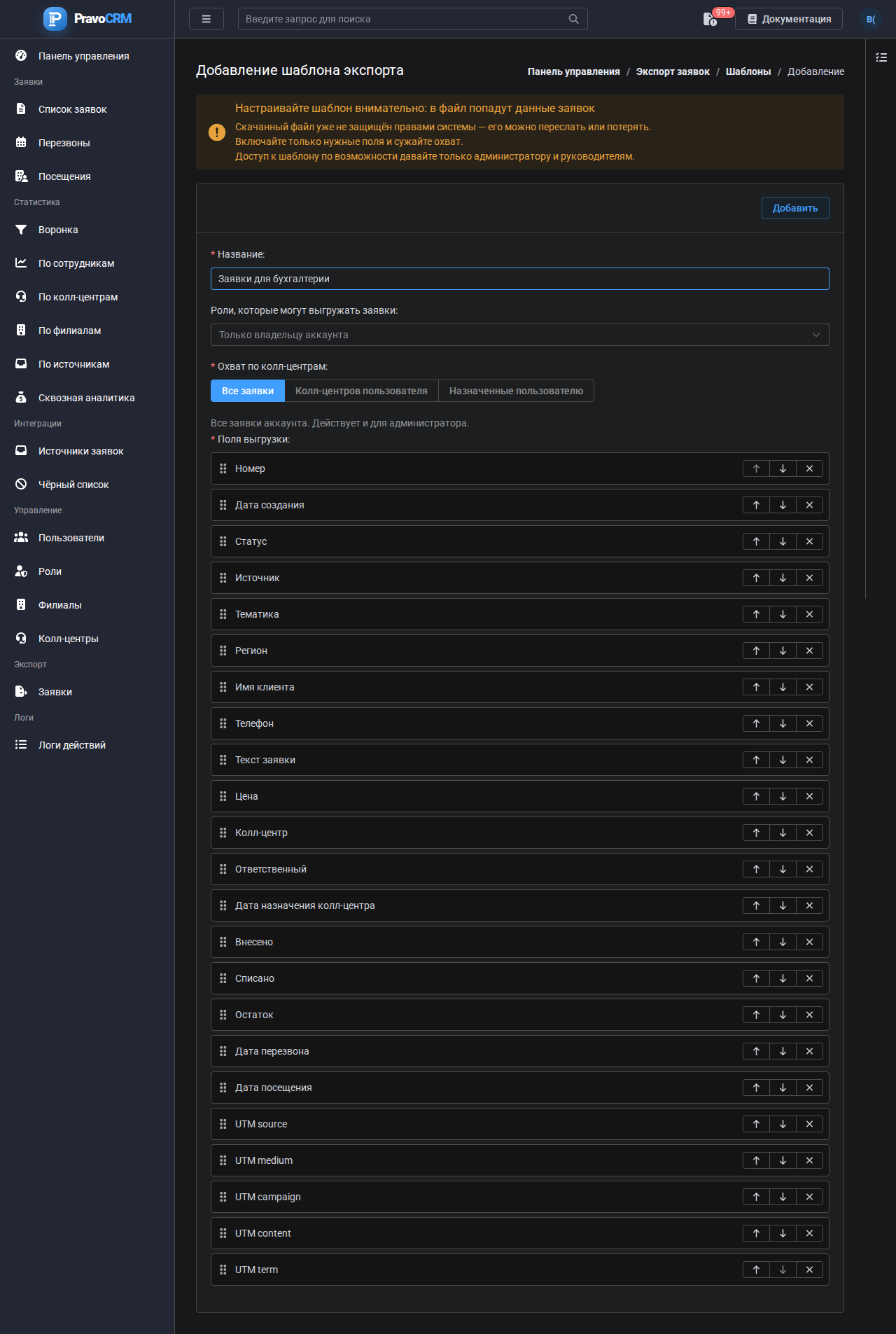This screenshot has width=896, height=1334.
Task: Click the top search input field
Action: coord(413,19)
